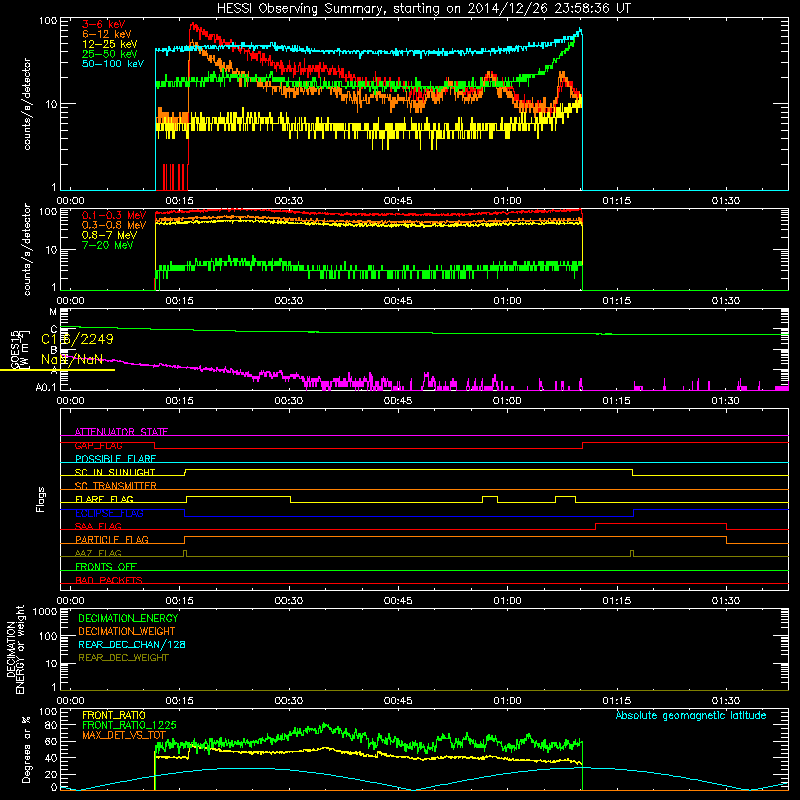The height and width of the screenshot is (800, 800).
Task: Select the FRONT_RATIO legend label
Action: pyautogui.click(x=114, y=715)
